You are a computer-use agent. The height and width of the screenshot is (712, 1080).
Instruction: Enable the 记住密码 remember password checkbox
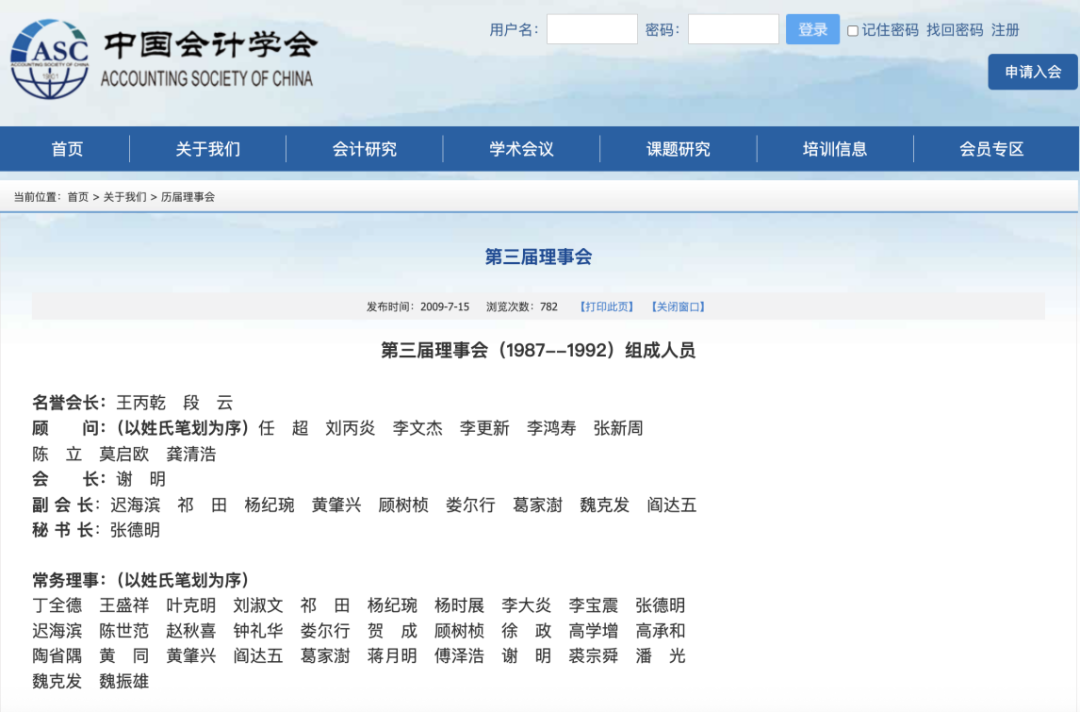(853, 31)
